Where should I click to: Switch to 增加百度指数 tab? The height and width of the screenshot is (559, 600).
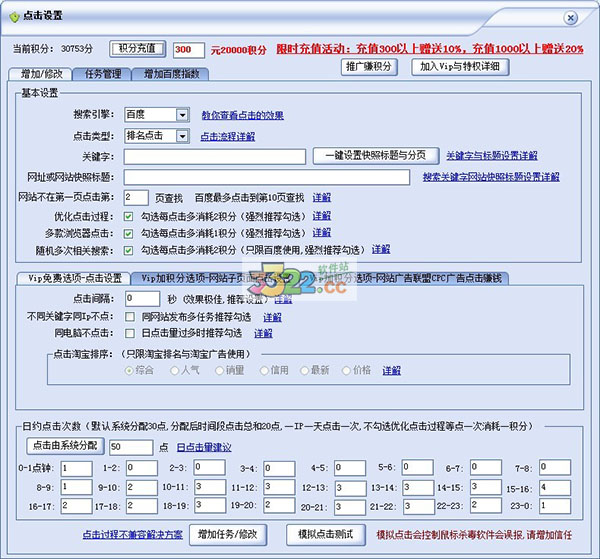[171, 74]
